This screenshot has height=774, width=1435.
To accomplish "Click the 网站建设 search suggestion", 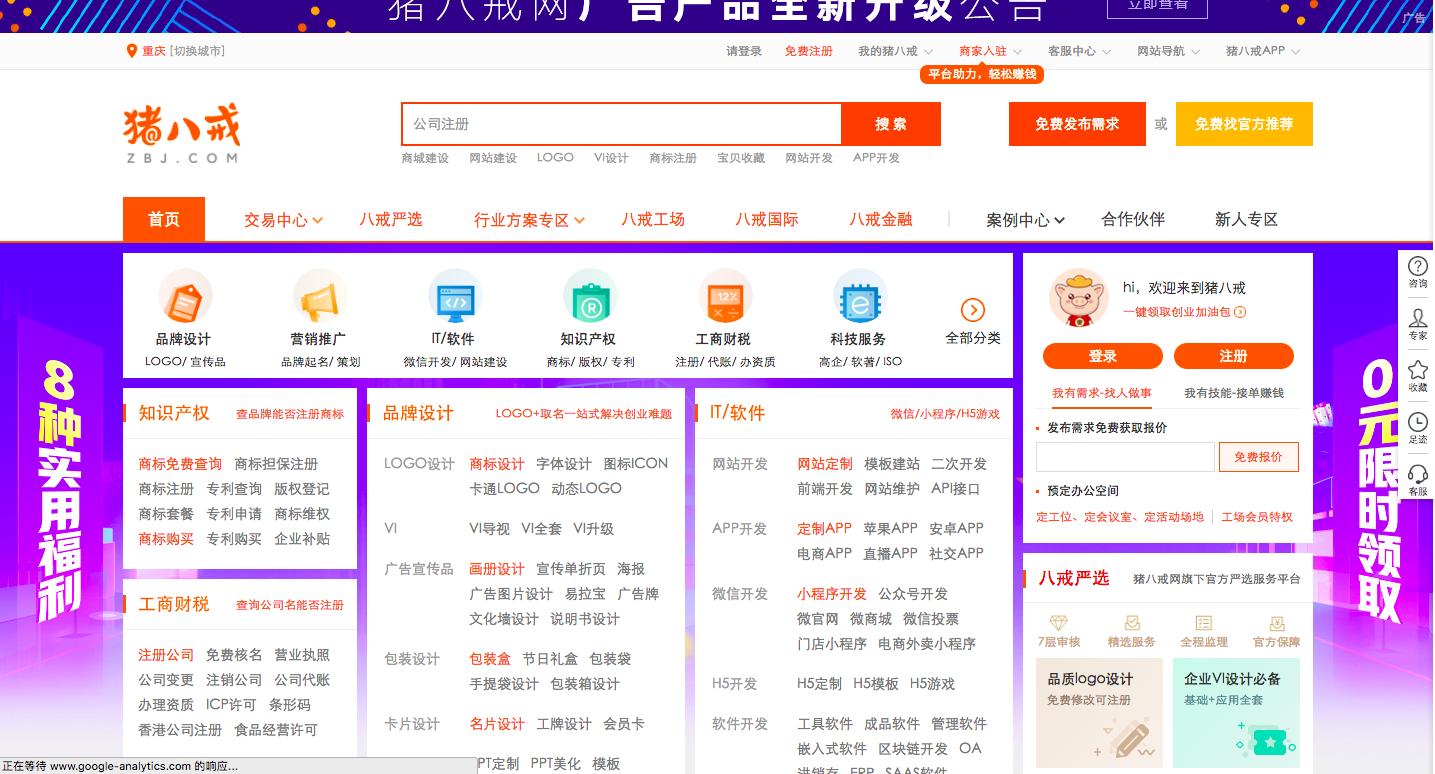I will (493, 158).
